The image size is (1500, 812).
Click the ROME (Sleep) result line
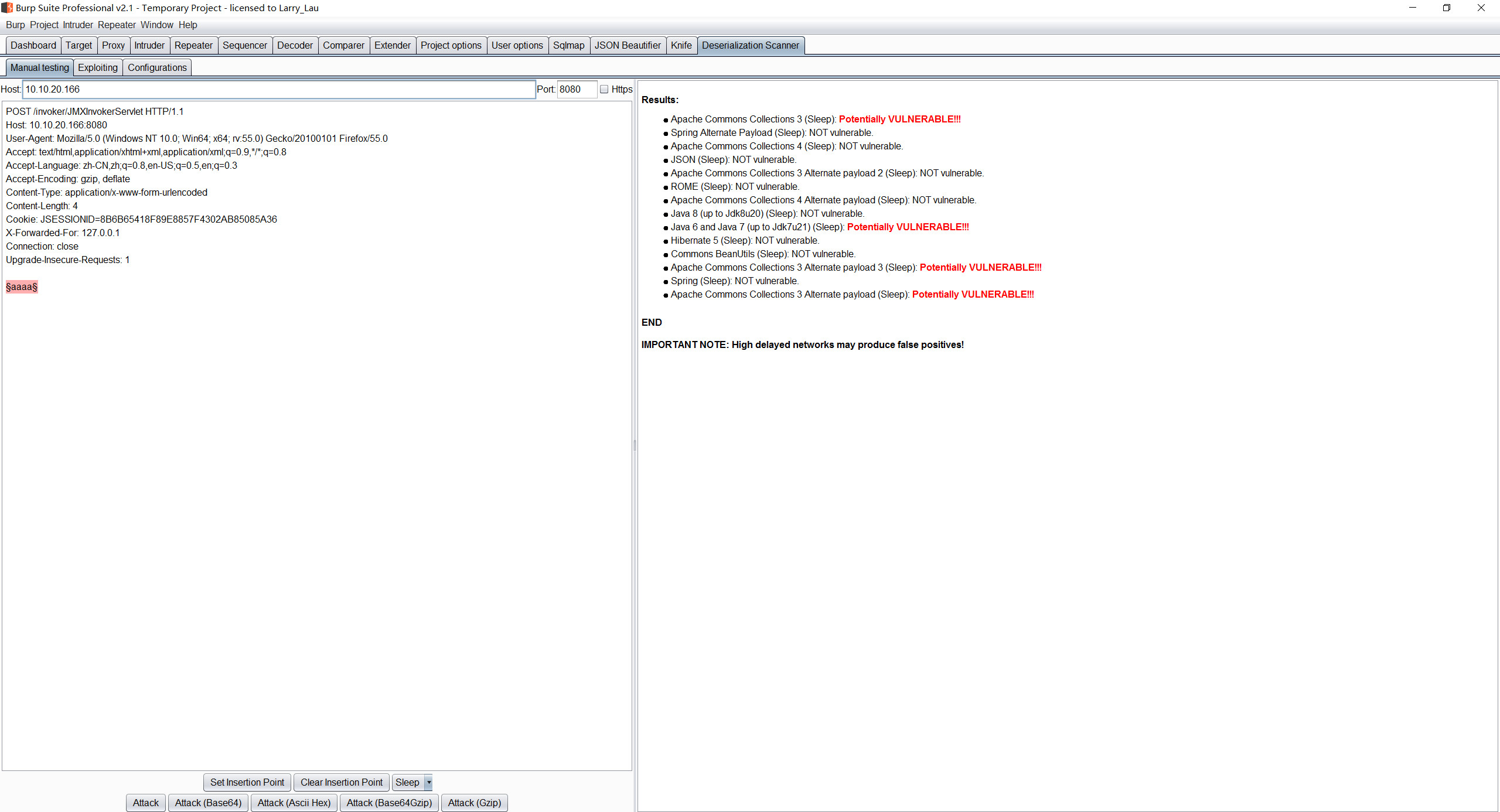click(x=735, y=186)
